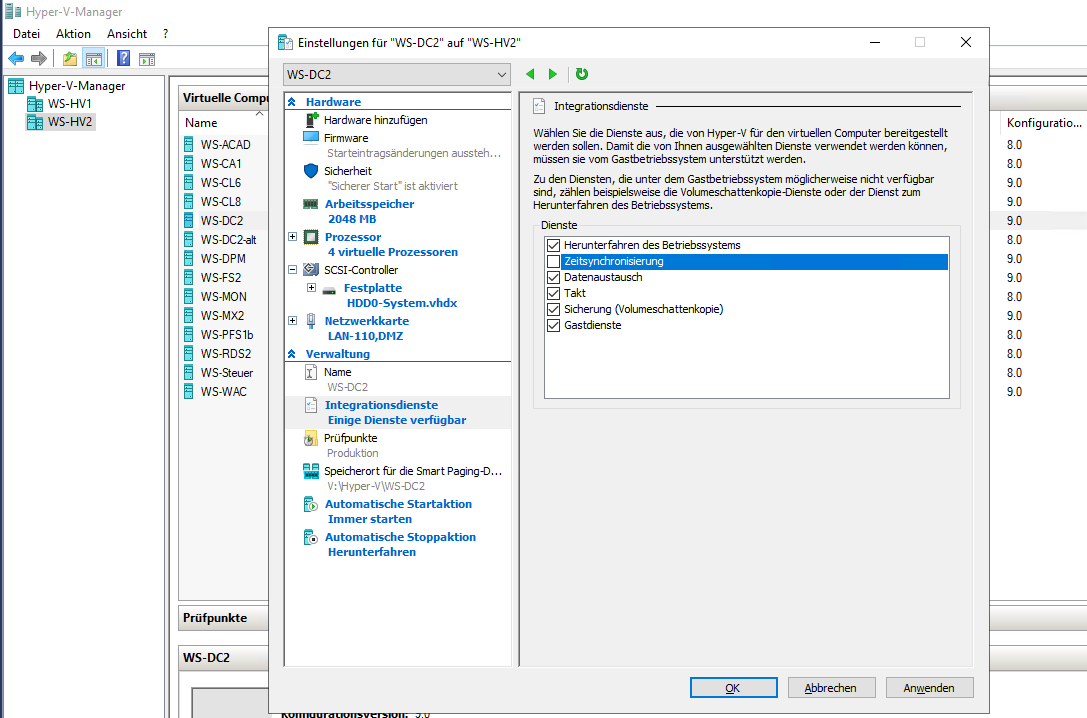Click the back arrow in Hyper-V-Manager toolbar
The width and height of the screenshot is (1087, 718).
coord(16,59)
